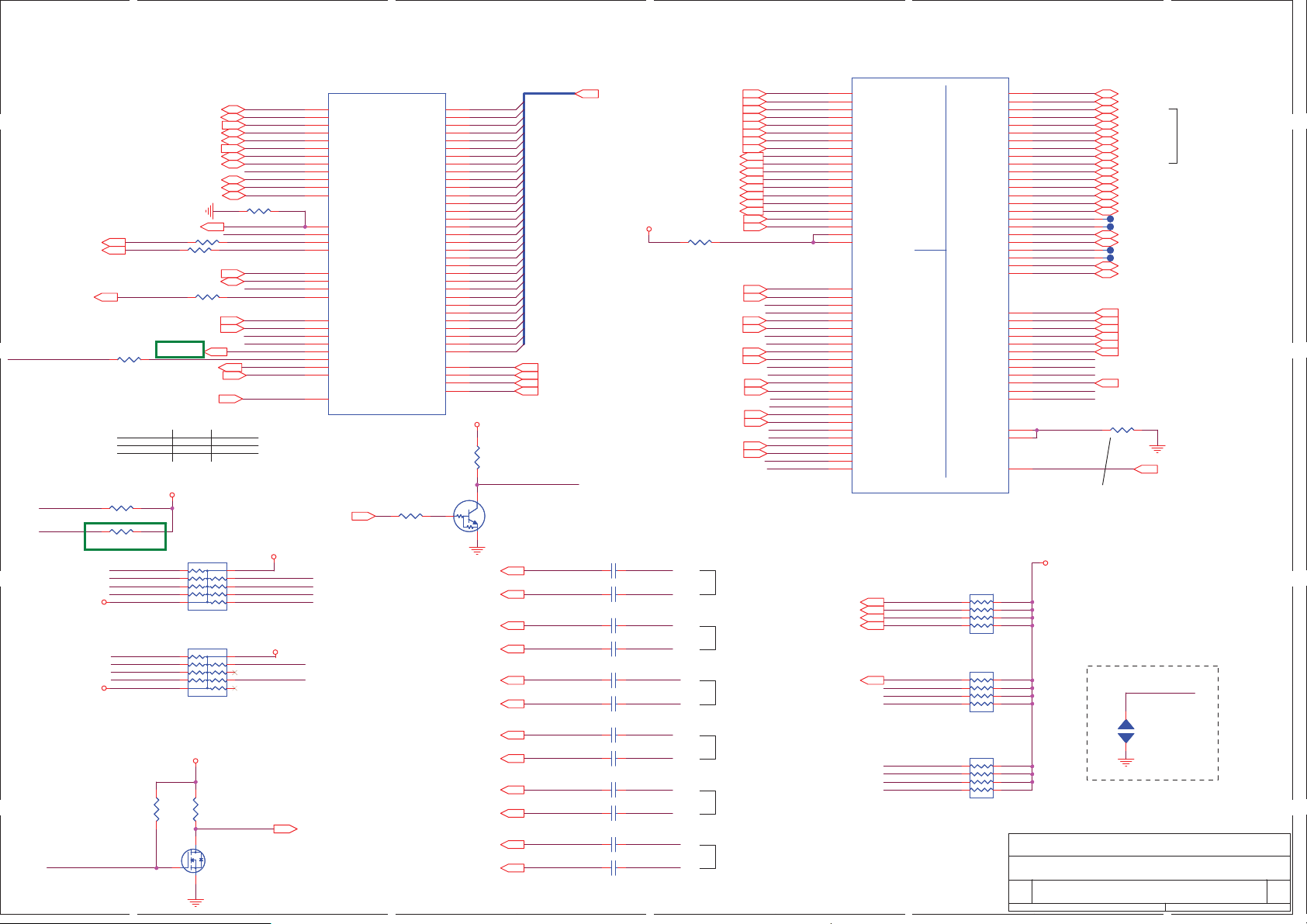
Task: Select the topmost coupling capacitor in the capacitor column
Action: tap(614, 571)
